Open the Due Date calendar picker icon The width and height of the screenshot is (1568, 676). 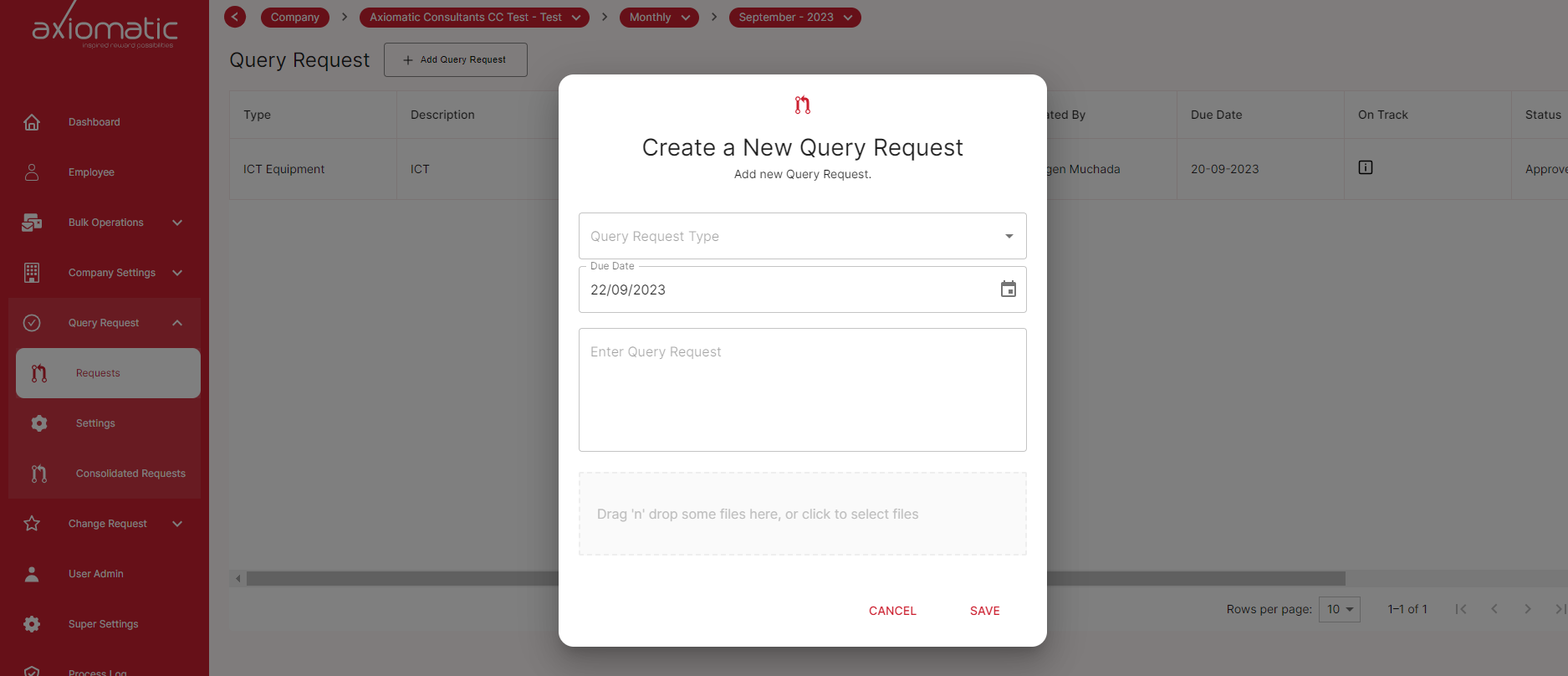tap(1009, 289)
